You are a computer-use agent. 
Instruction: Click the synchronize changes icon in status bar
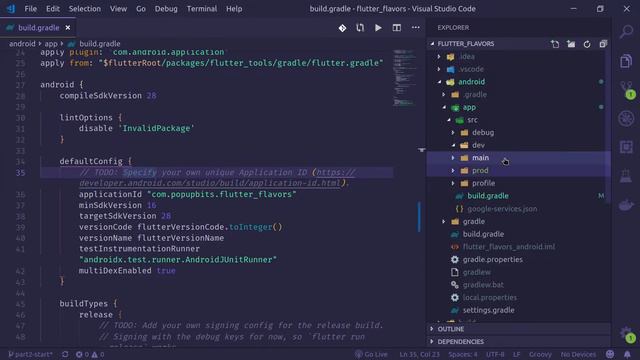point(65,354)
